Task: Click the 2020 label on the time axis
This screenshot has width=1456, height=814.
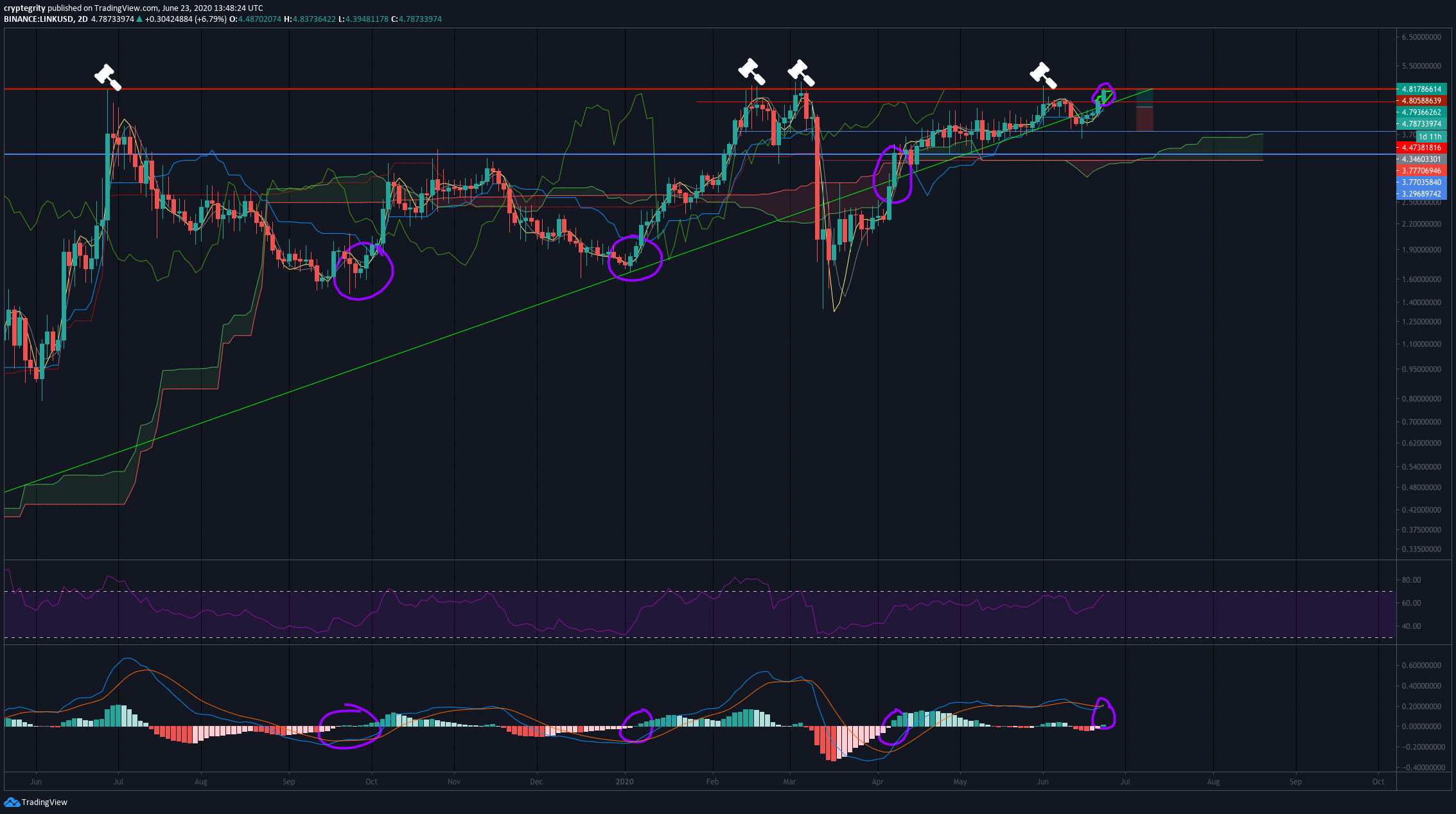Action: (x=624, y=782)
